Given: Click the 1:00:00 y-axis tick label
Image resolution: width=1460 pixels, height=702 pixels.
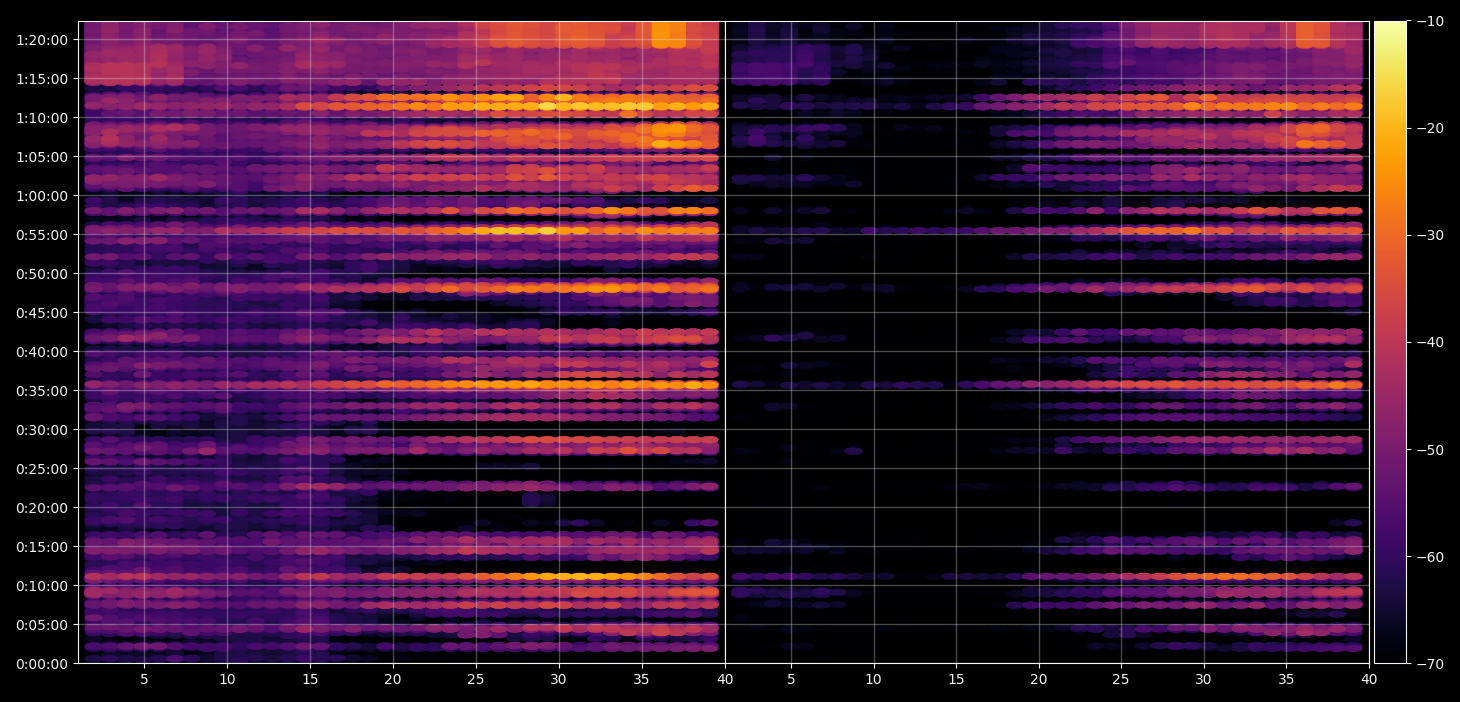Looking at the screenshot, I should tap(42, 196).
